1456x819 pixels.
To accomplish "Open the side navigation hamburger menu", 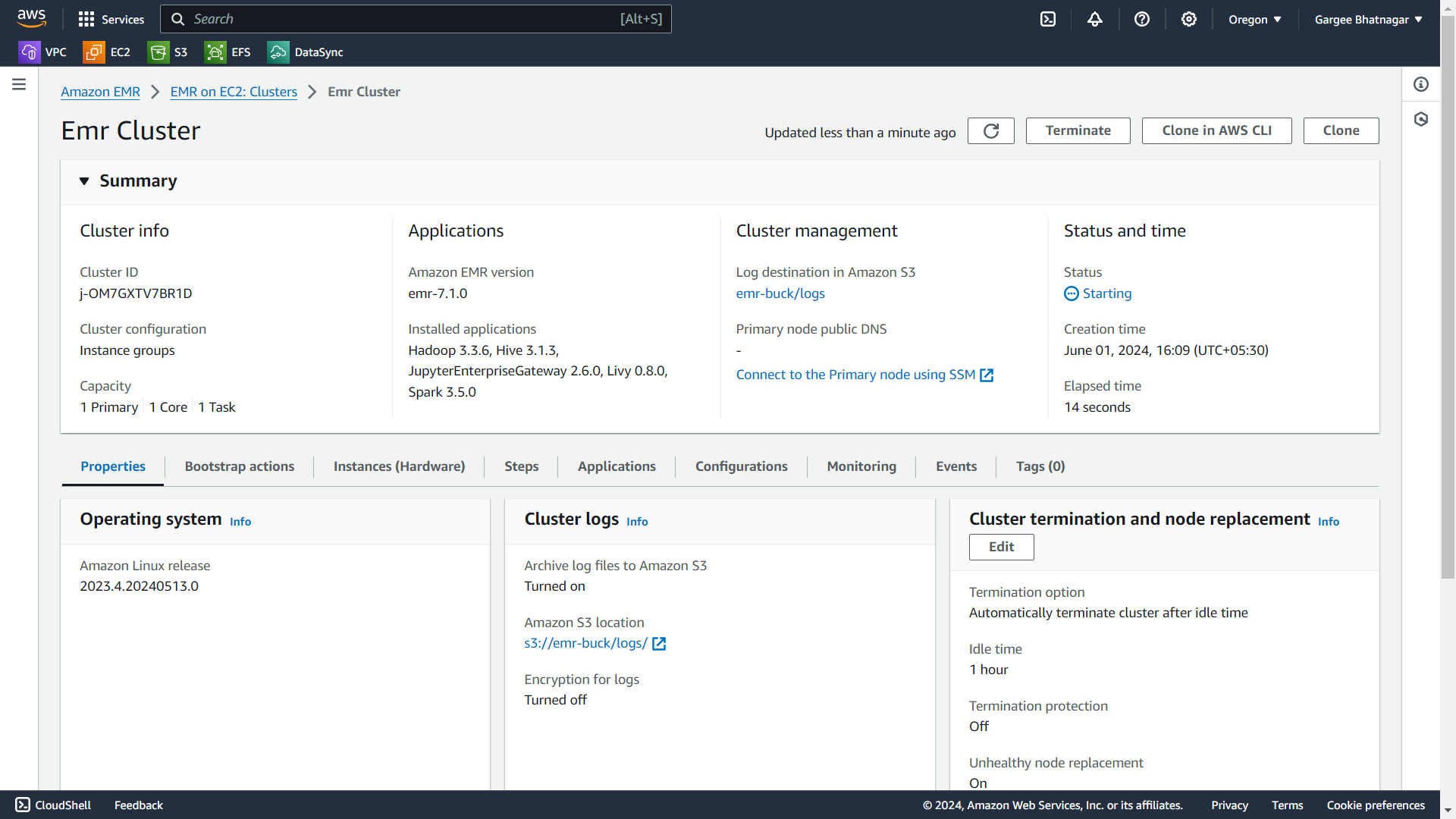I will click(x=19, y=84).
